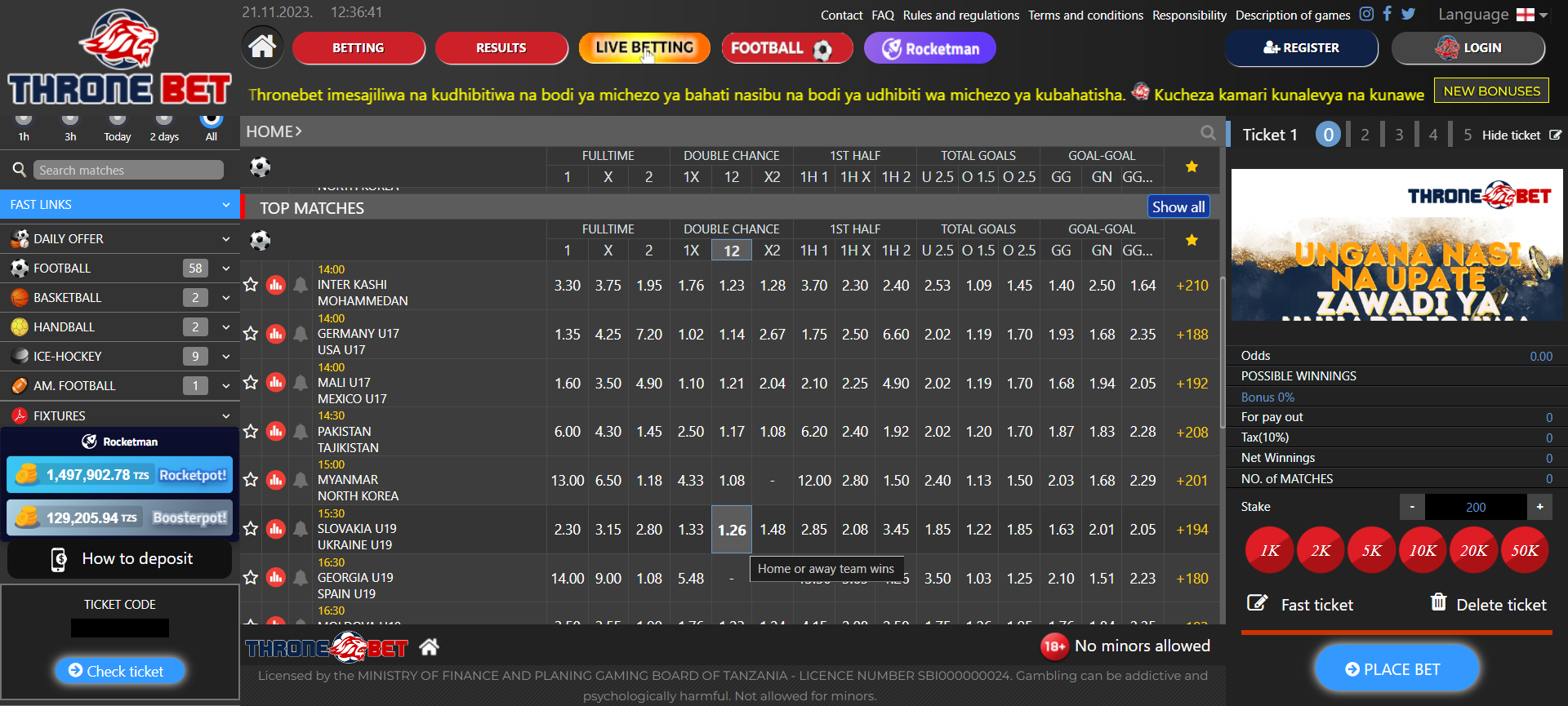Screen dimensions: 1568x706
Task: Expand the FAST LINKS section
Action: [x=120, y=205]
